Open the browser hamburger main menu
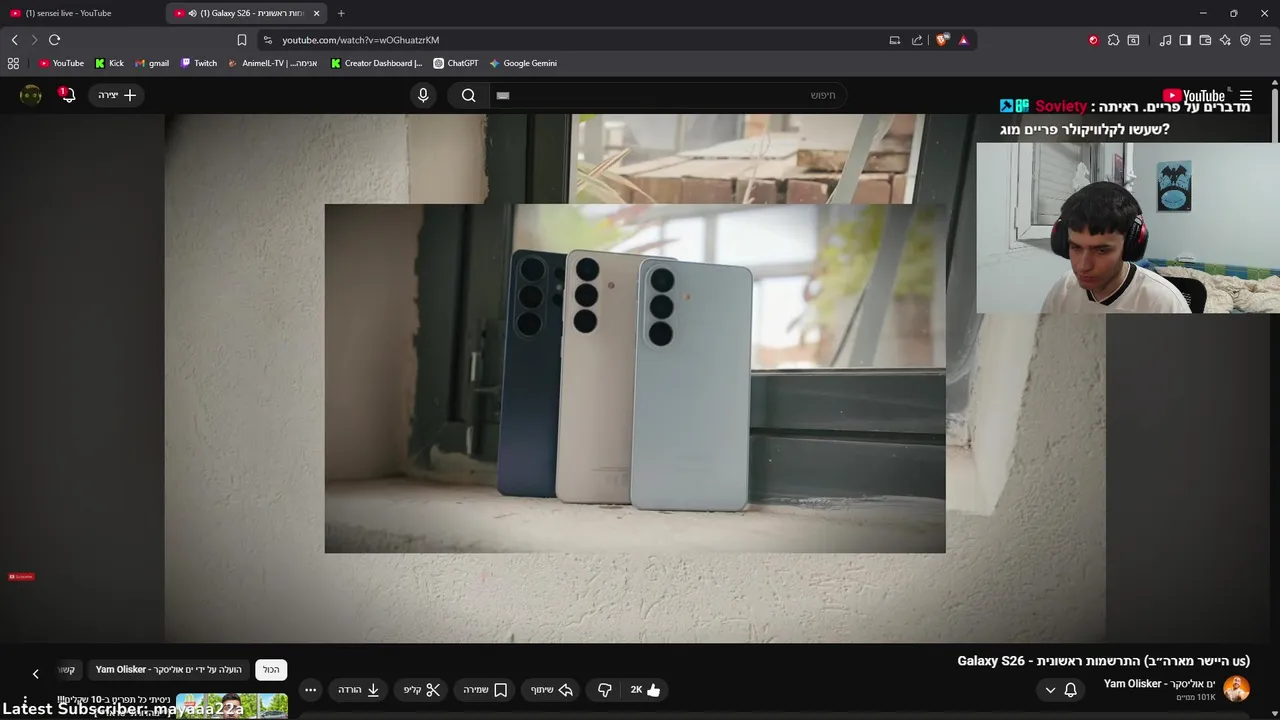 click(1265, 40)
